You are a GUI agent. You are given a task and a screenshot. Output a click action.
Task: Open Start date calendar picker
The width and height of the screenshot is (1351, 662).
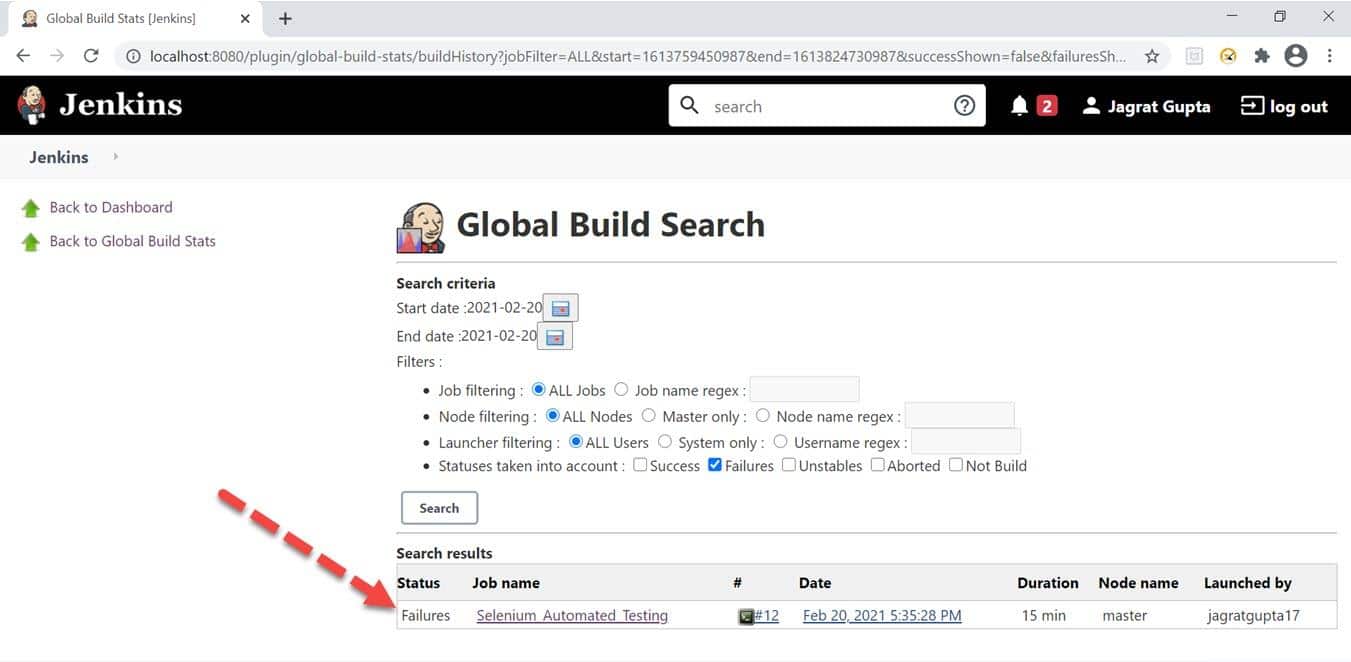[x=561, y=308]
